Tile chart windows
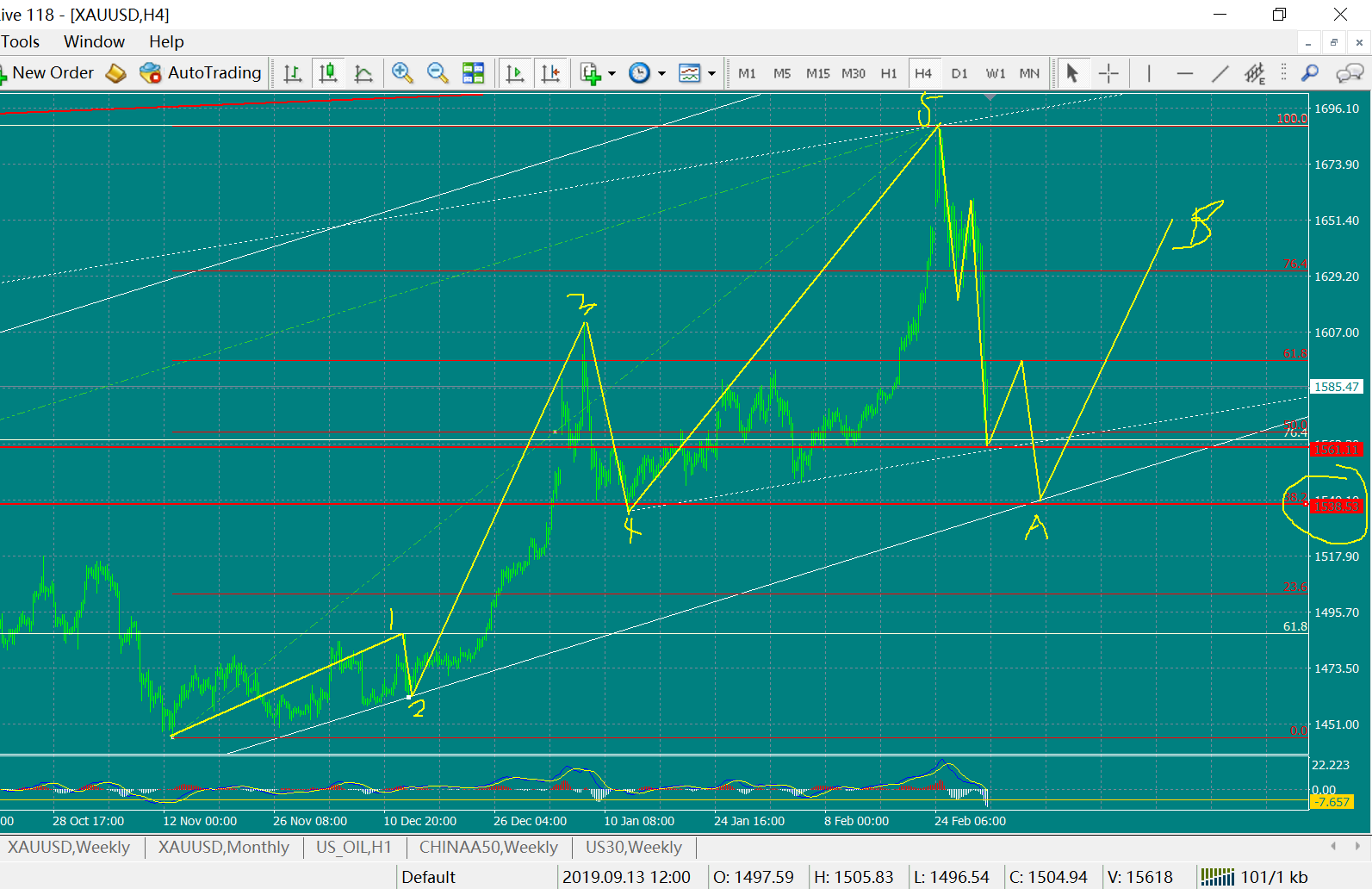1372x889 pixels. (473, 73)
